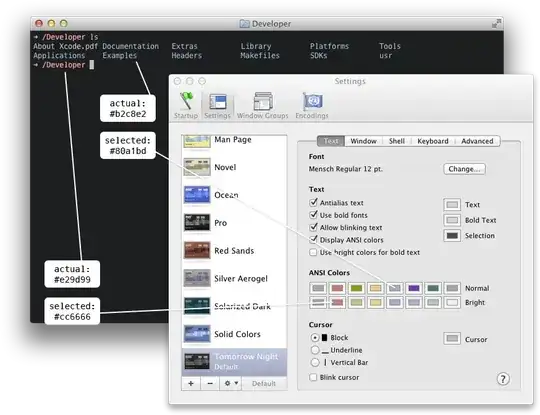
Task: Toggle Display ANSI colors checkbox
Action: click(313, 240)
